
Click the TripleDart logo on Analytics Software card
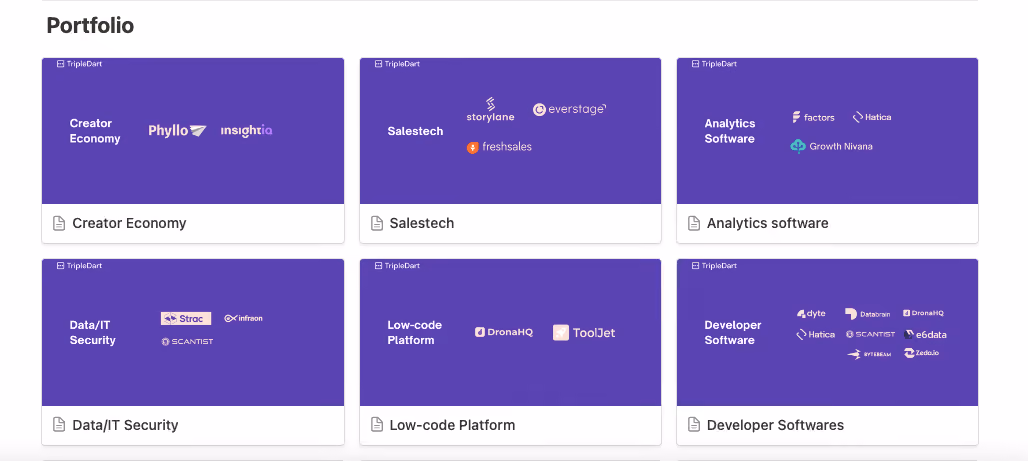pyautogui.click(x=714, y=64)
